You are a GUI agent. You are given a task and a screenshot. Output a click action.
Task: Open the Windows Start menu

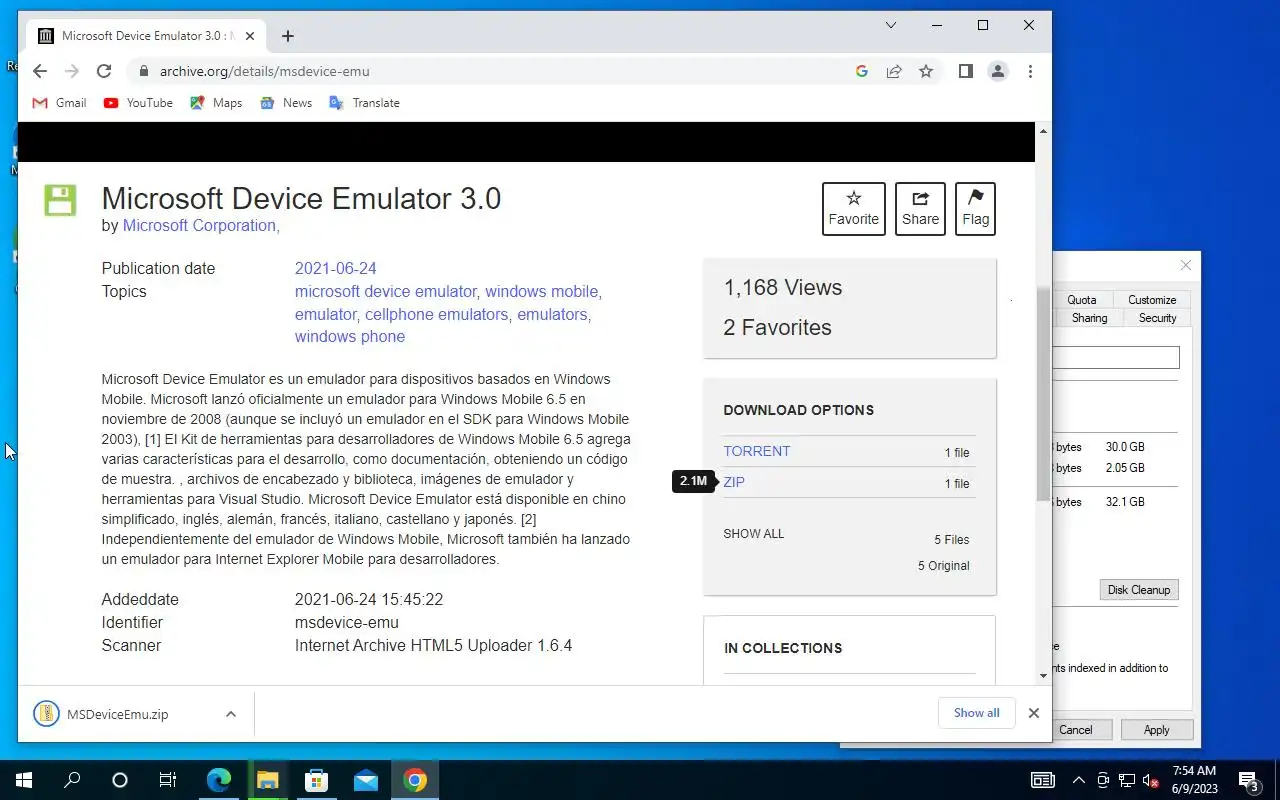click(x=24, y=780)
